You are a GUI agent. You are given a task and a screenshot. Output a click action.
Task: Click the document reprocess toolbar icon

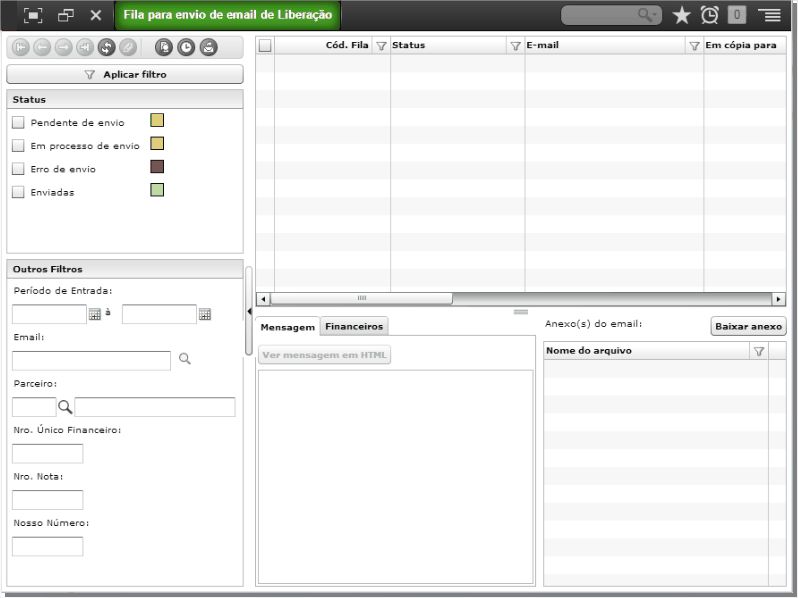click(x=164, y=47)
